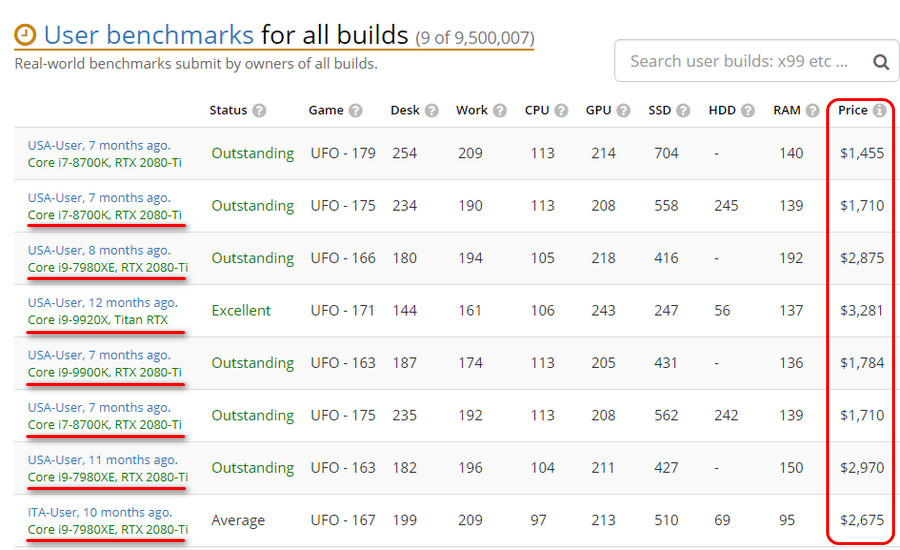Click the Average status text

(x=238, y=520)
